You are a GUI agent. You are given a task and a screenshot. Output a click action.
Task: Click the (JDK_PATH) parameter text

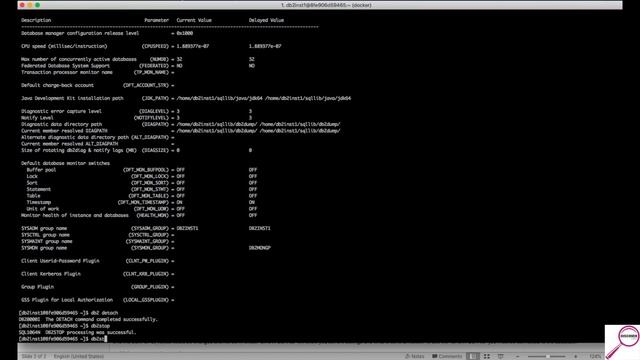[x=155, y=98]
